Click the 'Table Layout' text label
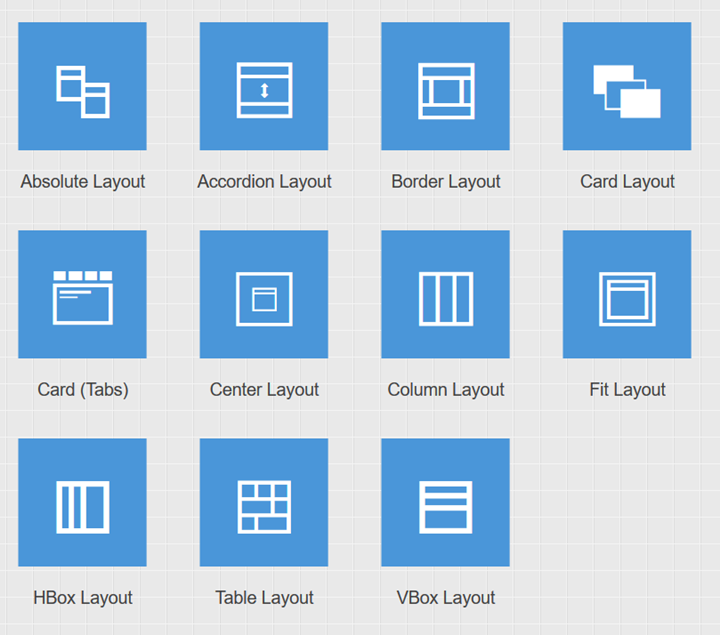Viewport: 720px width, 635px height. pos(264,598)
